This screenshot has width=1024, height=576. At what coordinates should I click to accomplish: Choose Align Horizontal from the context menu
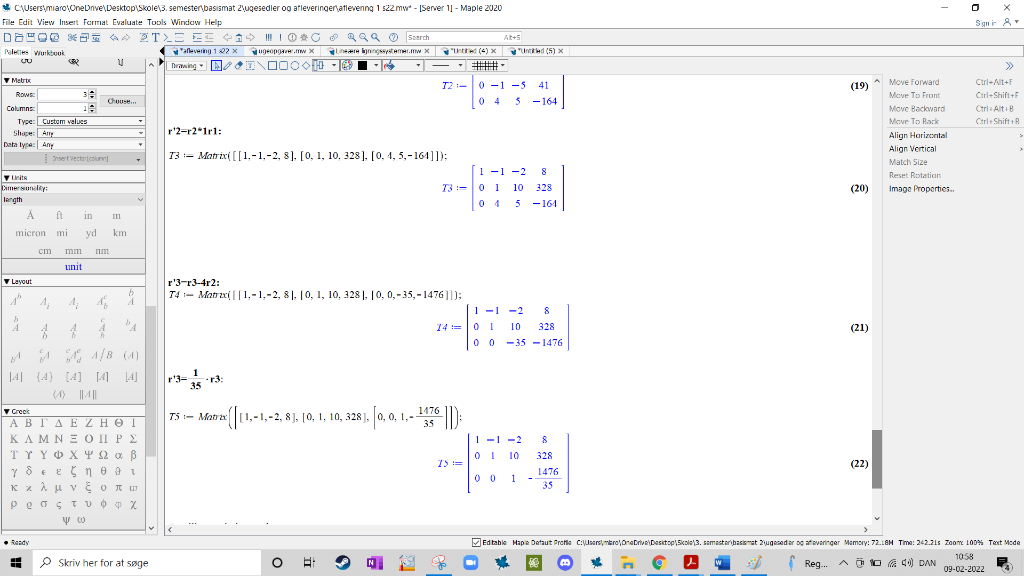(917, 135)
